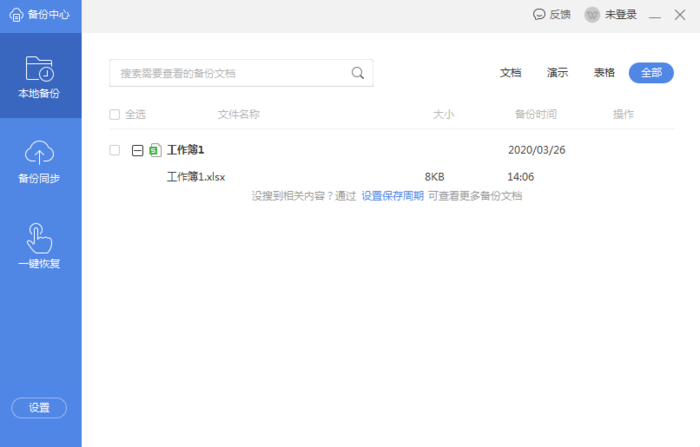Click the spreadsheet file icon of 工作簿1
Viewport: 700px width, 447px height.
[x=155, y=150]
